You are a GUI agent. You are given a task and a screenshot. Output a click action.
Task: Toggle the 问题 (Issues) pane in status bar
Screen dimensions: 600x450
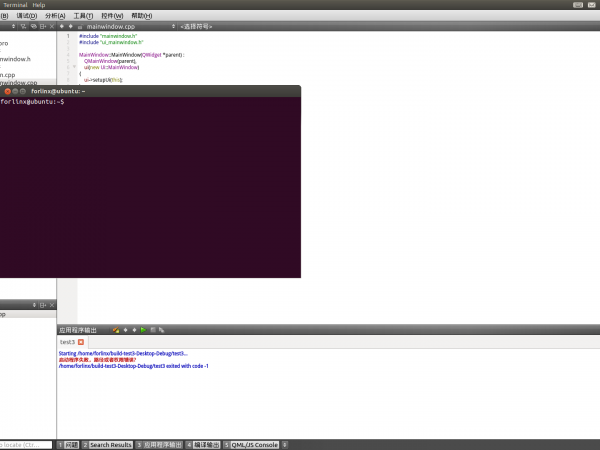coord(69,444)
